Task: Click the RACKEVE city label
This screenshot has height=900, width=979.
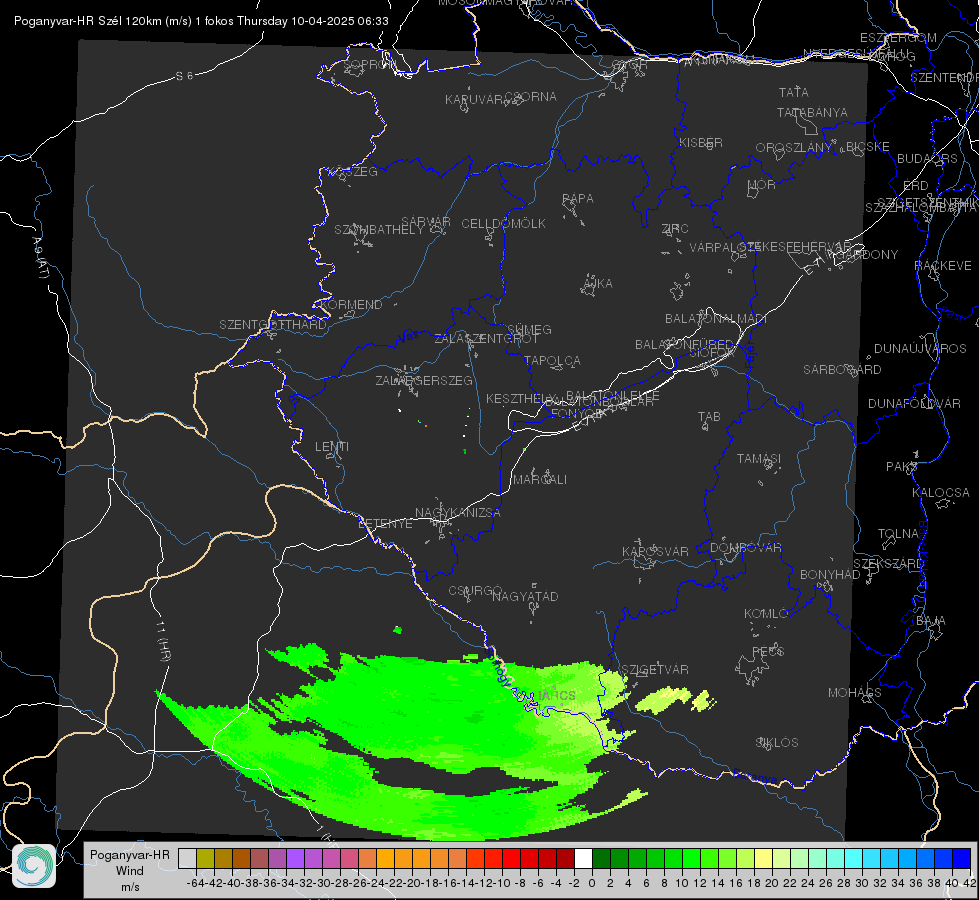Action: point(943,266)
